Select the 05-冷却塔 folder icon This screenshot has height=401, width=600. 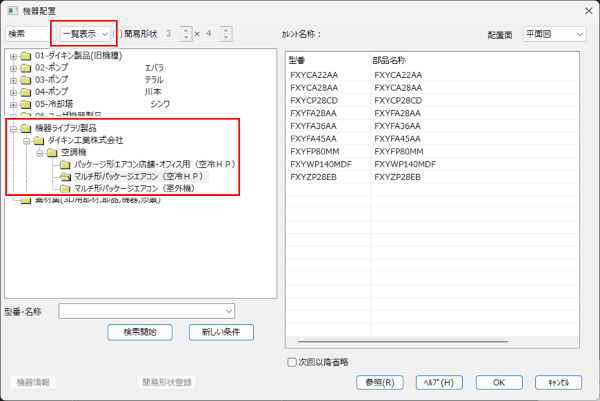pyautogui.click(x=26, y=102)
